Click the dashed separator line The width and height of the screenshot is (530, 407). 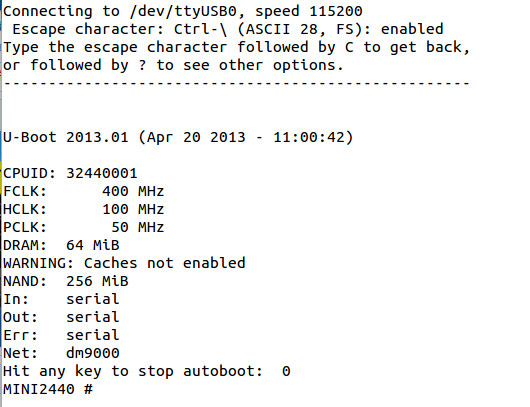point(236,83)
